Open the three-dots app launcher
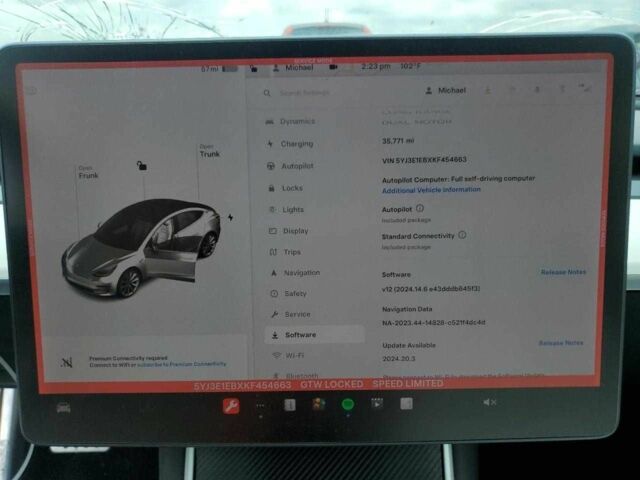This screenshot has width=640, height=480. 261,405
